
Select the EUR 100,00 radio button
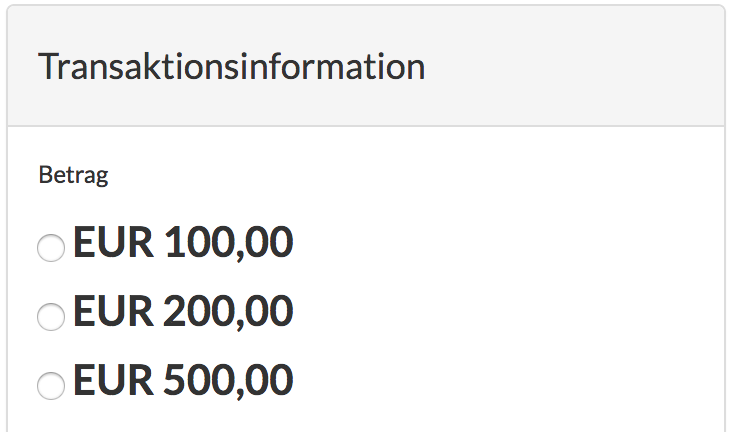coord(50,247)
